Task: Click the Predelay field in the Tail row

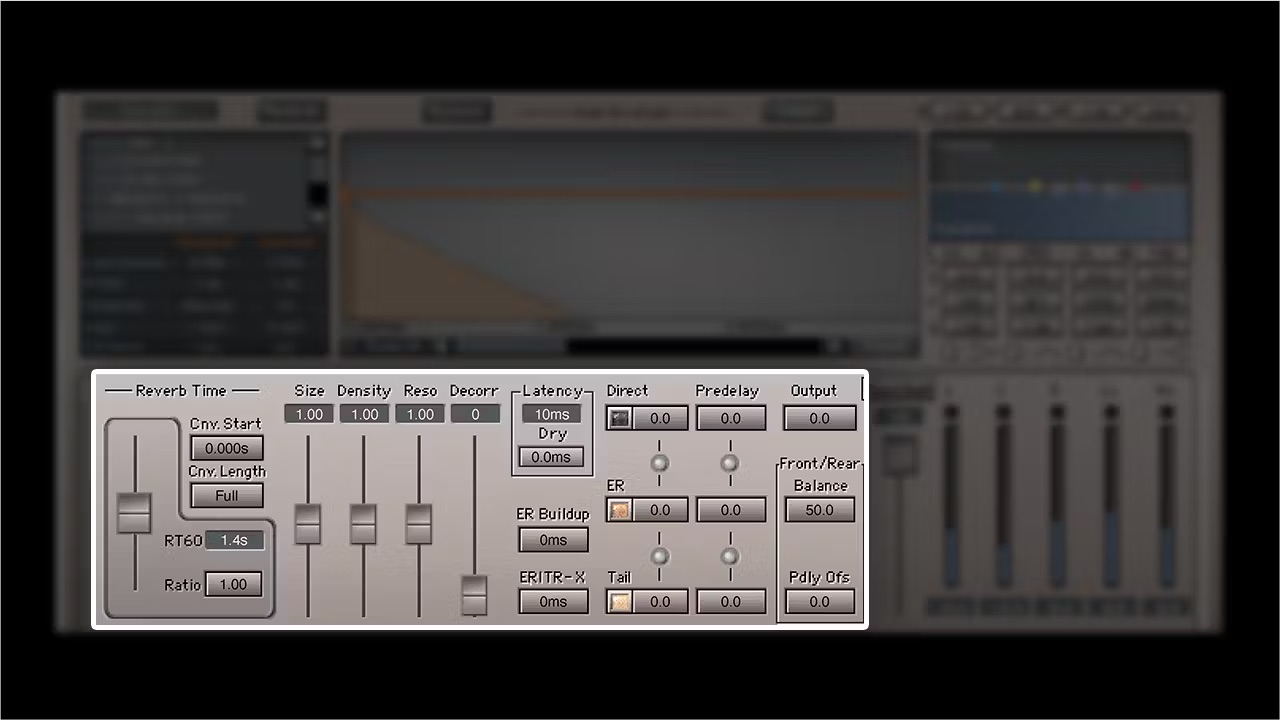Action: [731, 602]
